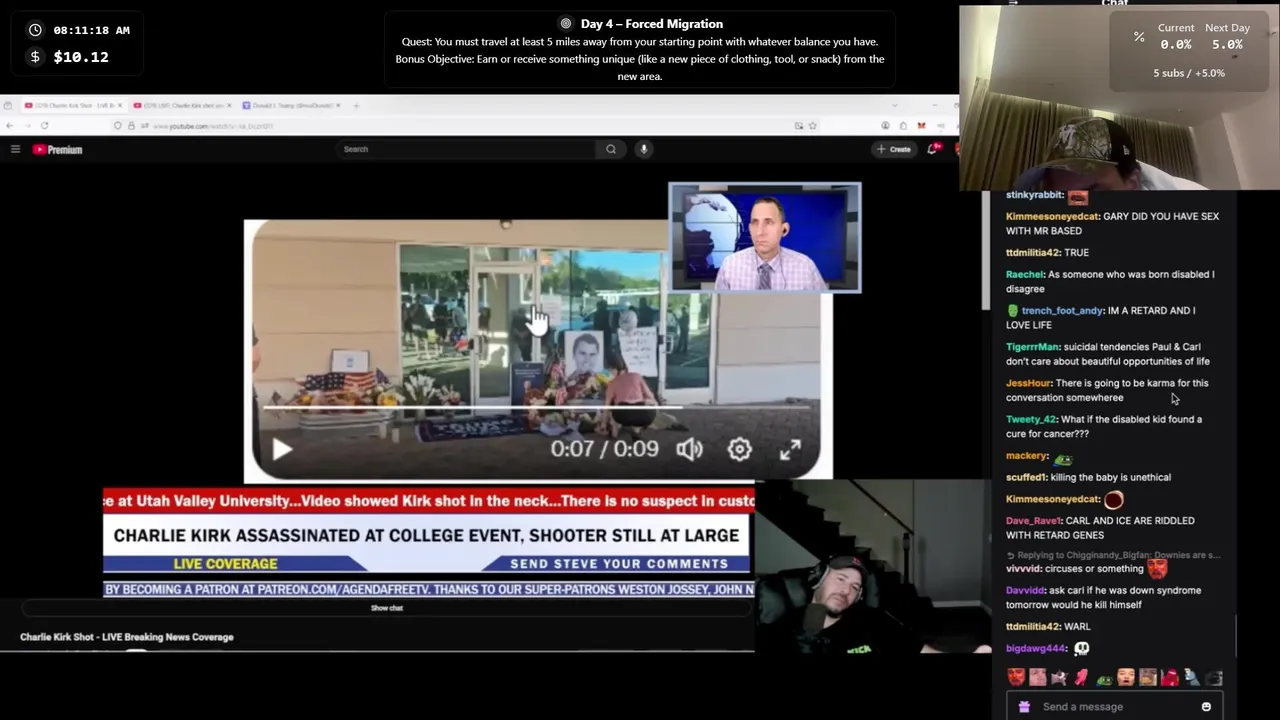The height and width of the screenshot is (720, 1280).
Task: Click the youtube.com address bar
Action: click(450, 126)
